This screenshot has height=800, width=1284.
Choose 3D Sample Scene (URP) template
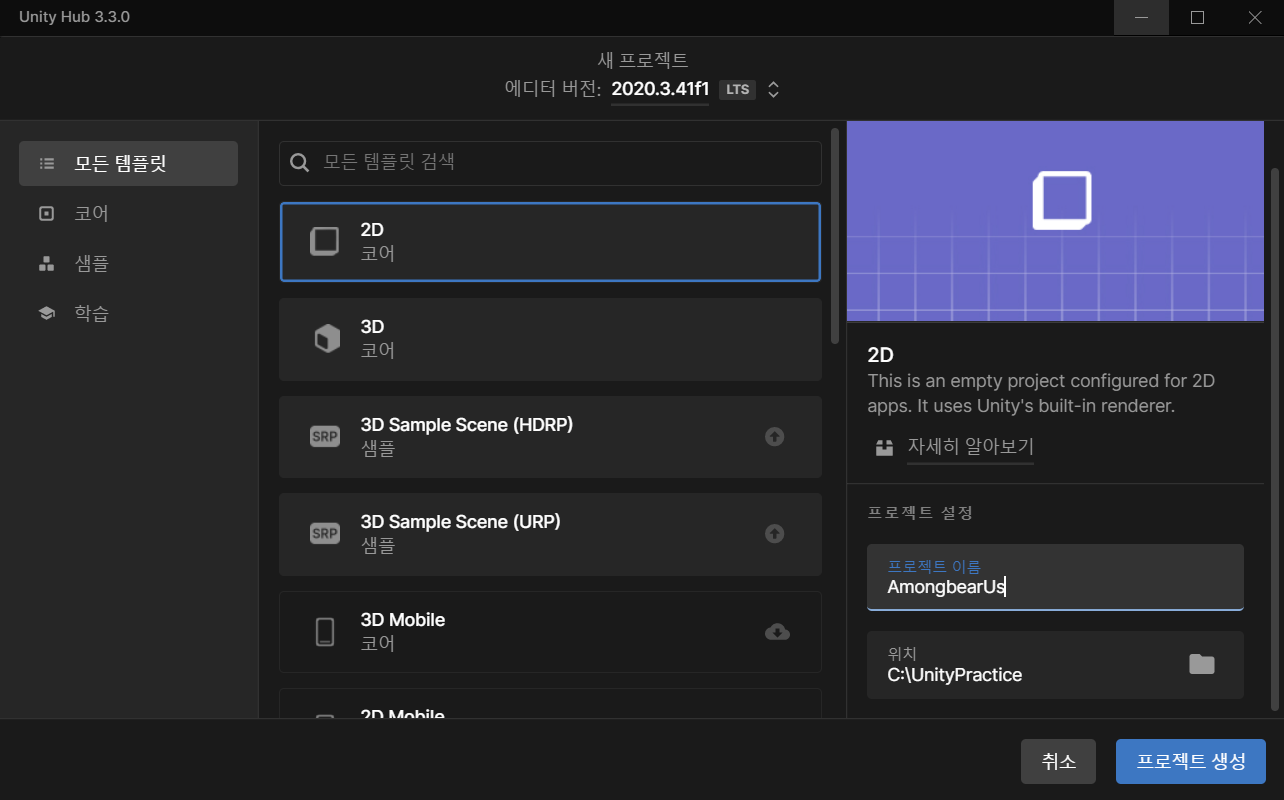pyautogui.click(x=550, y=534)
